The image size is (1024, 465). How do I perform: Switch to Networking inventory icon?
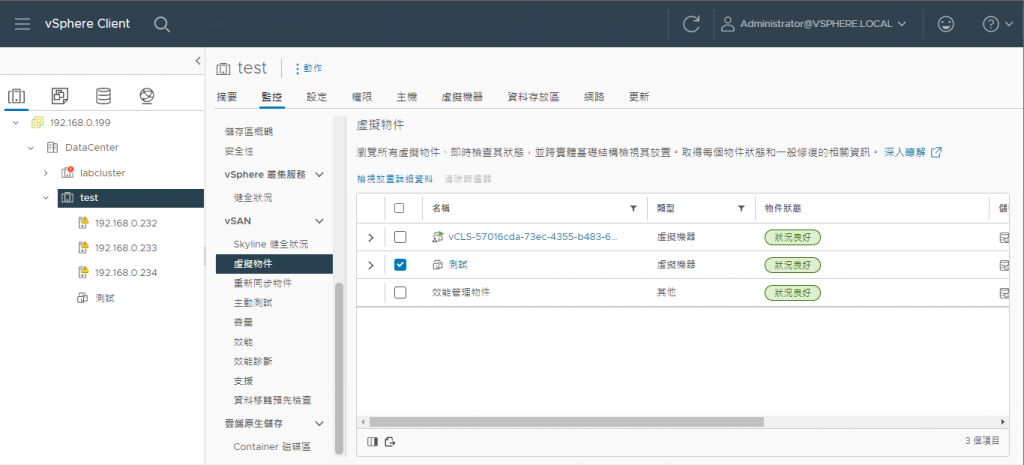point(146,97)
